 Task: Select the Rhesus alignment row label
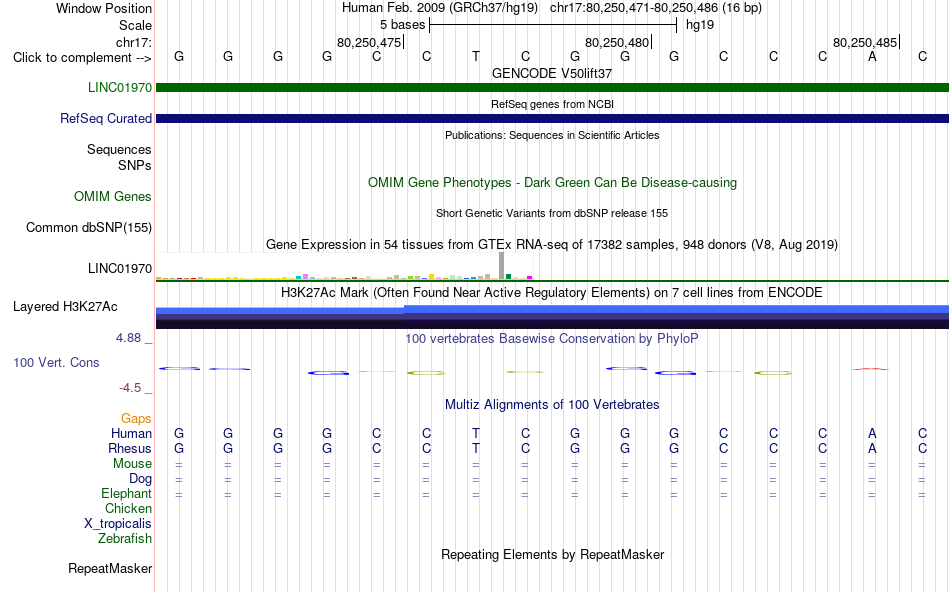point(130,448)
